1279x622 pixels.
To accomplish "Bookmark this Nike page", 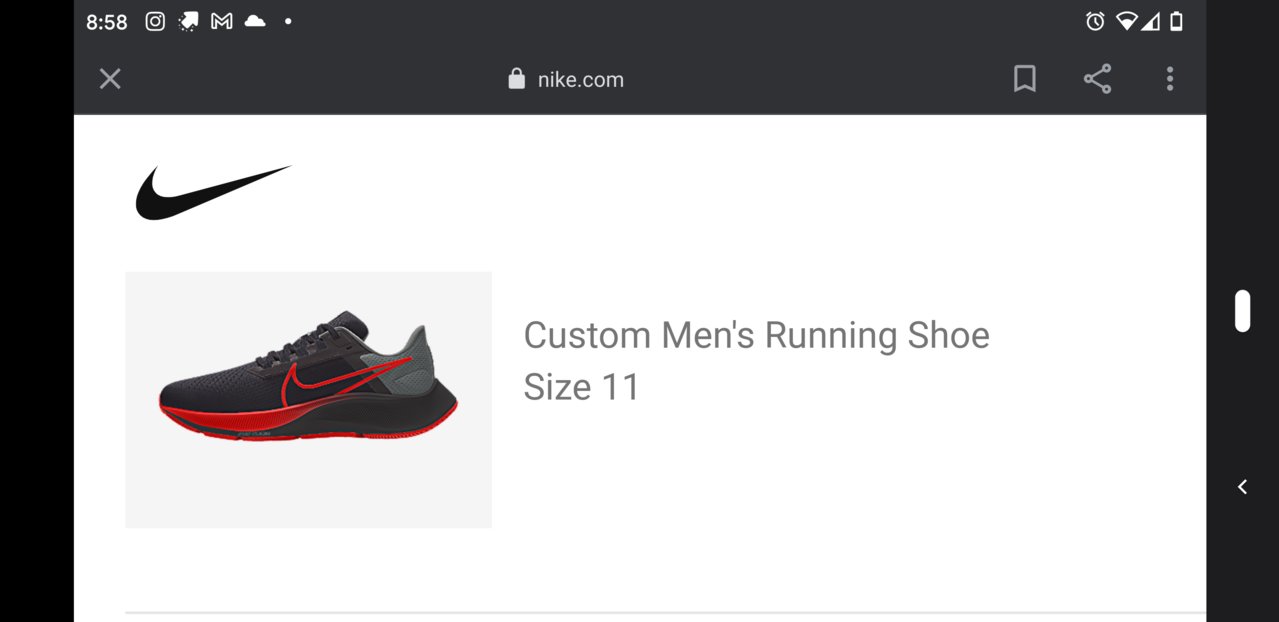I will pos(1025,79).
